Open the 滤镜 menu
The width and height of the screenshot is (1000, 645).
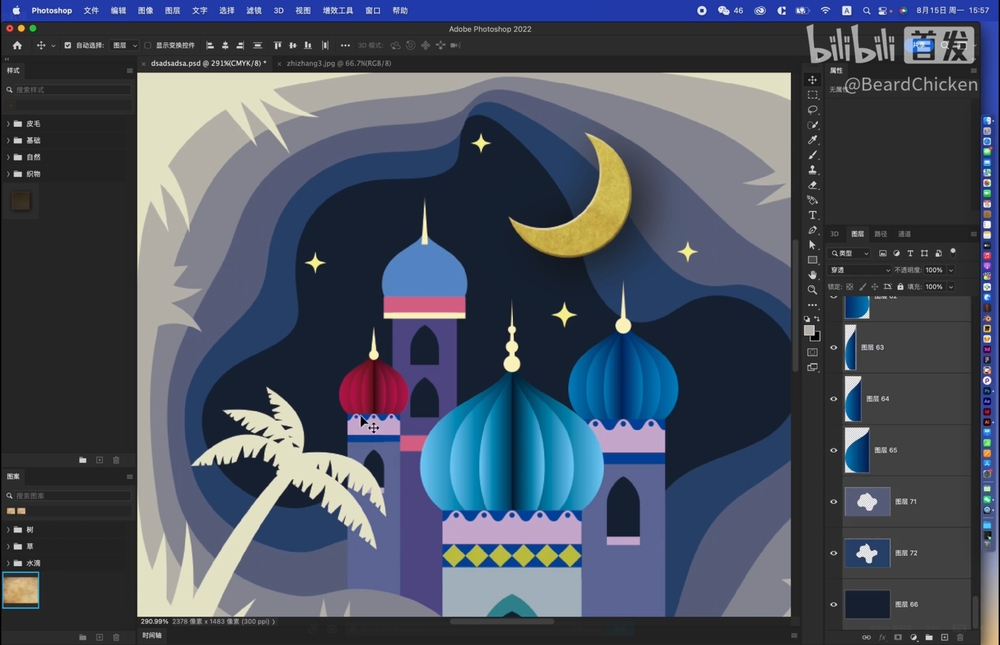pos(254,10)
